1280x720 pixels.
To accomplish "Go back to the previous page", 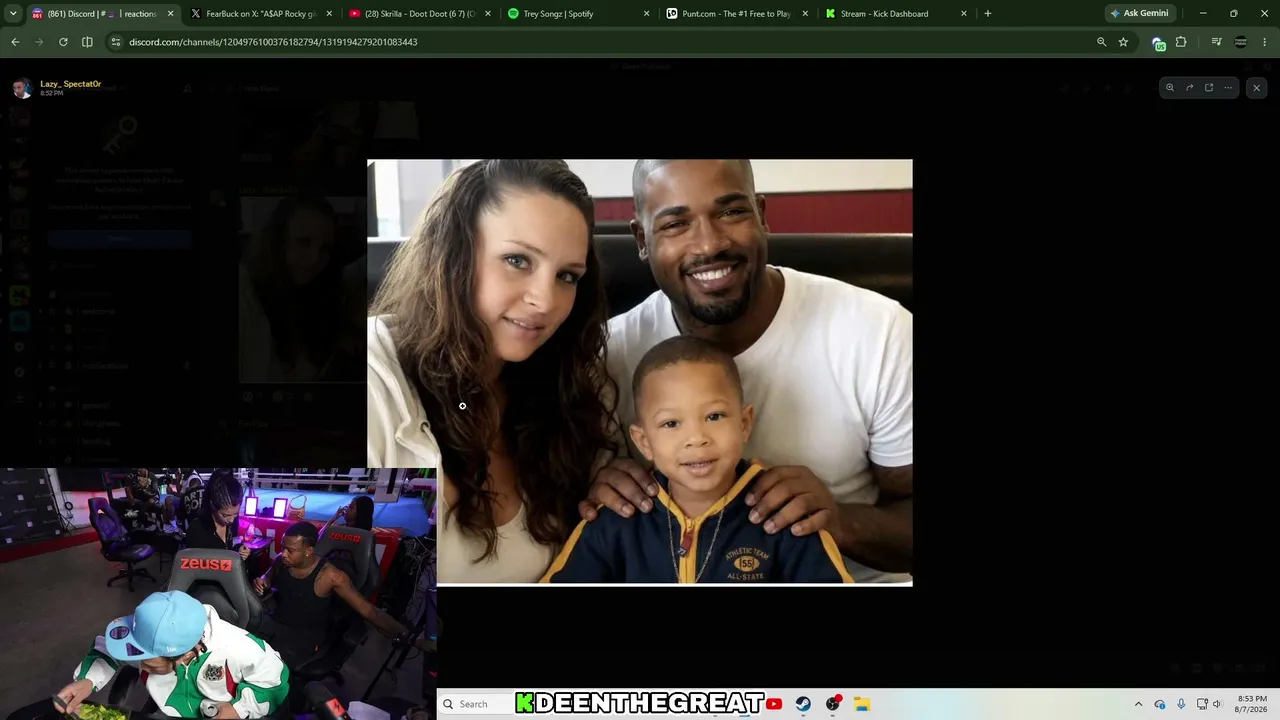I will 15,42.
